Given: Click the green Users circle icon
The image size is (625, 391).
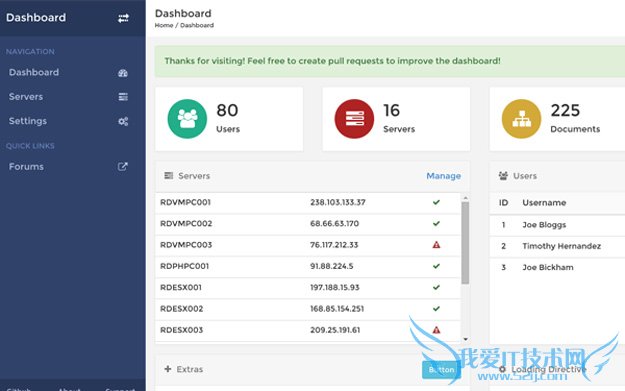Looking at the screenshot, I should click(187, 119).
